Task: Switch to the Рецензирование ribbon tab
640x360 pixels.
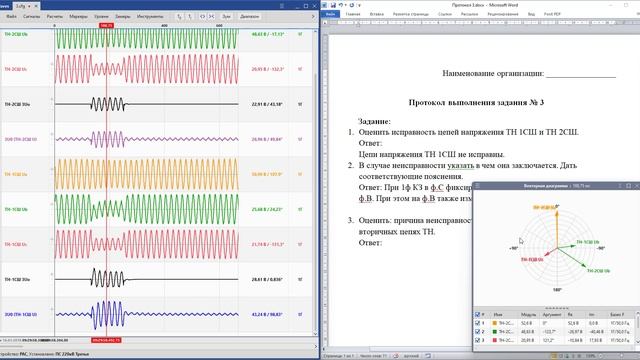Action: 503,14
